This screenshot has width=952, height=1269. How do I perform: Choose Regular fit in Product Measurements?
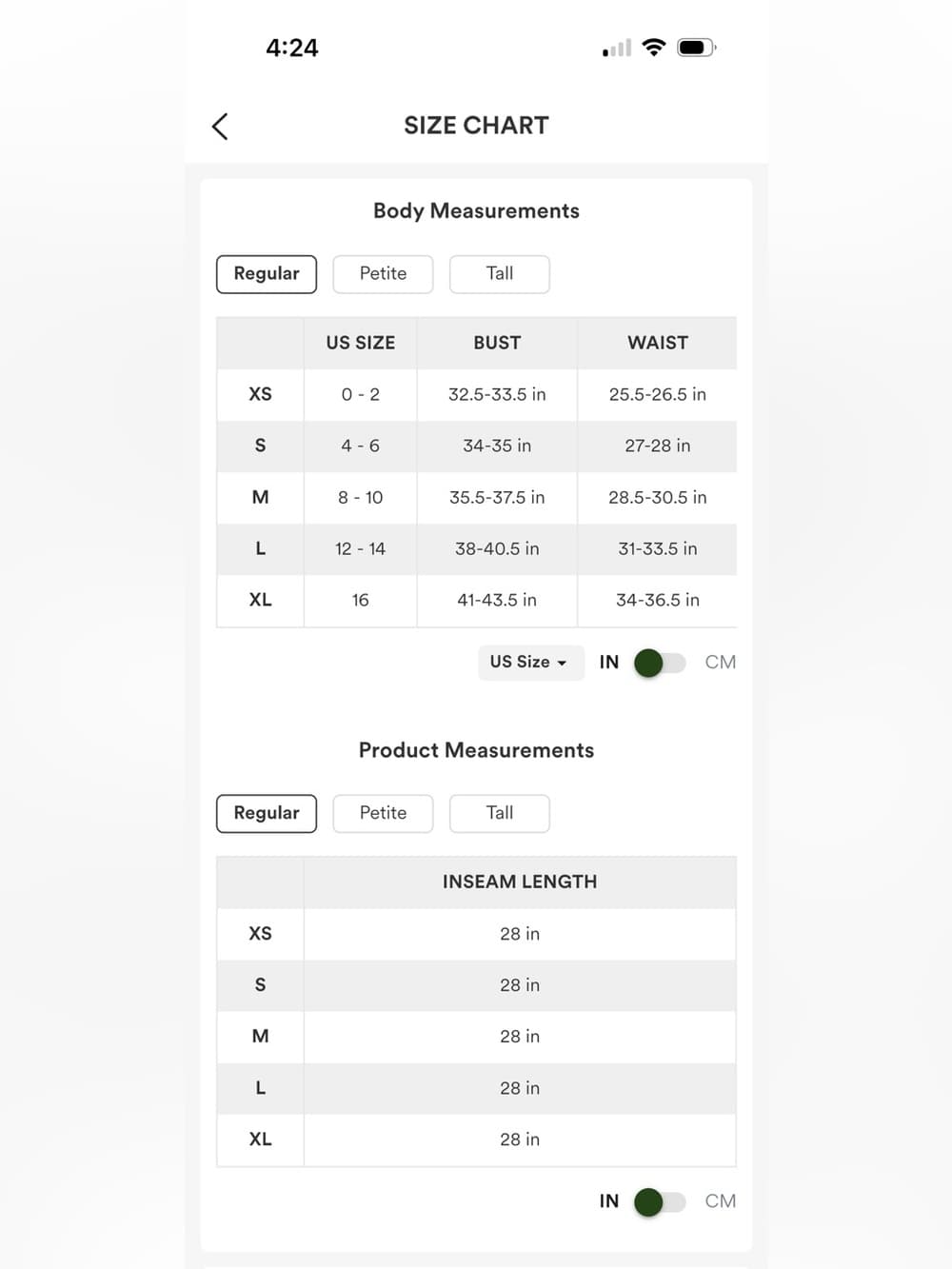[x=267, y=813]
